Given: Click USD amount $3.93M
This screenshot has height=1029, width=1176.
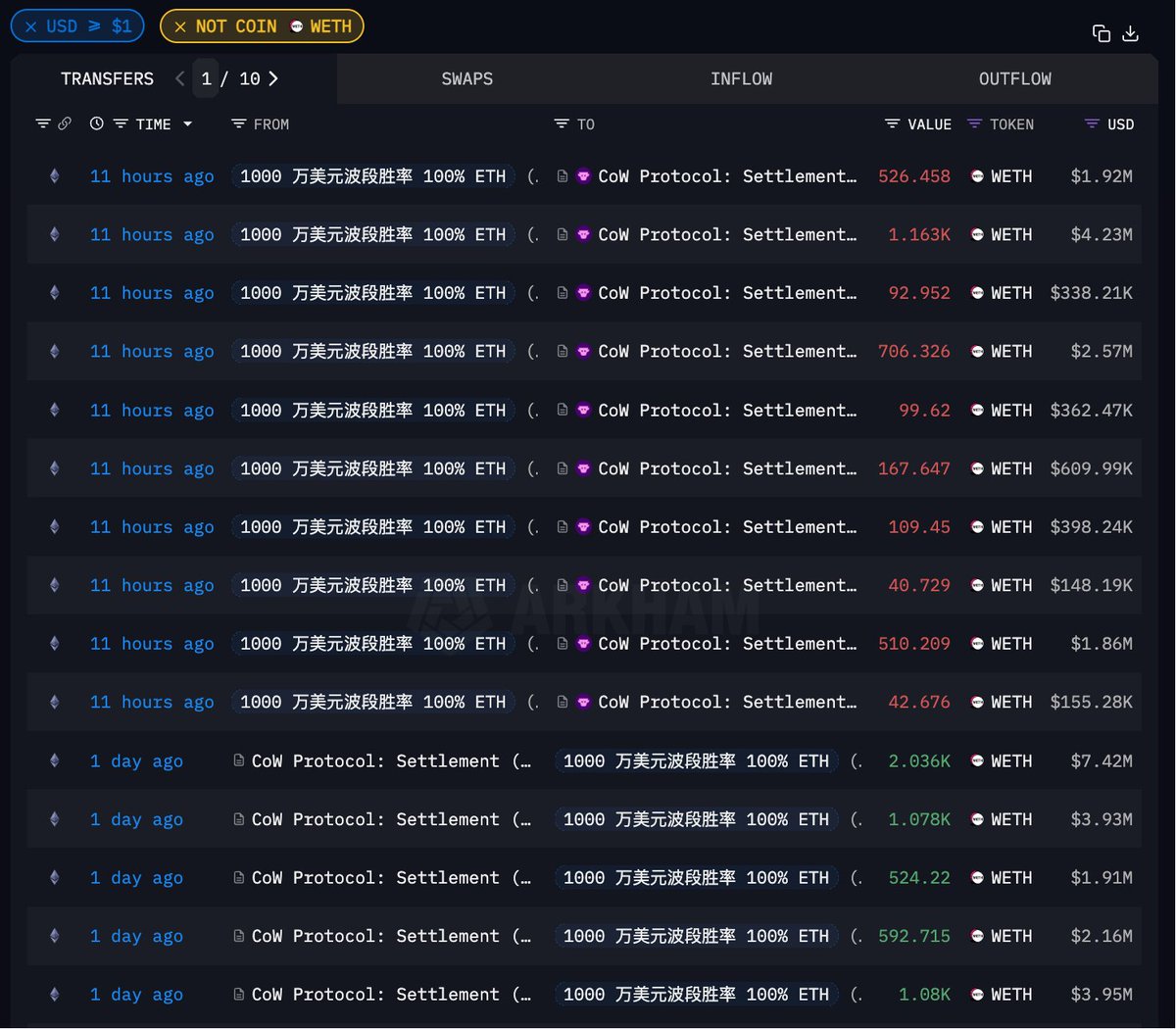Looking at the screenshot, I should tap(1102, 819).
